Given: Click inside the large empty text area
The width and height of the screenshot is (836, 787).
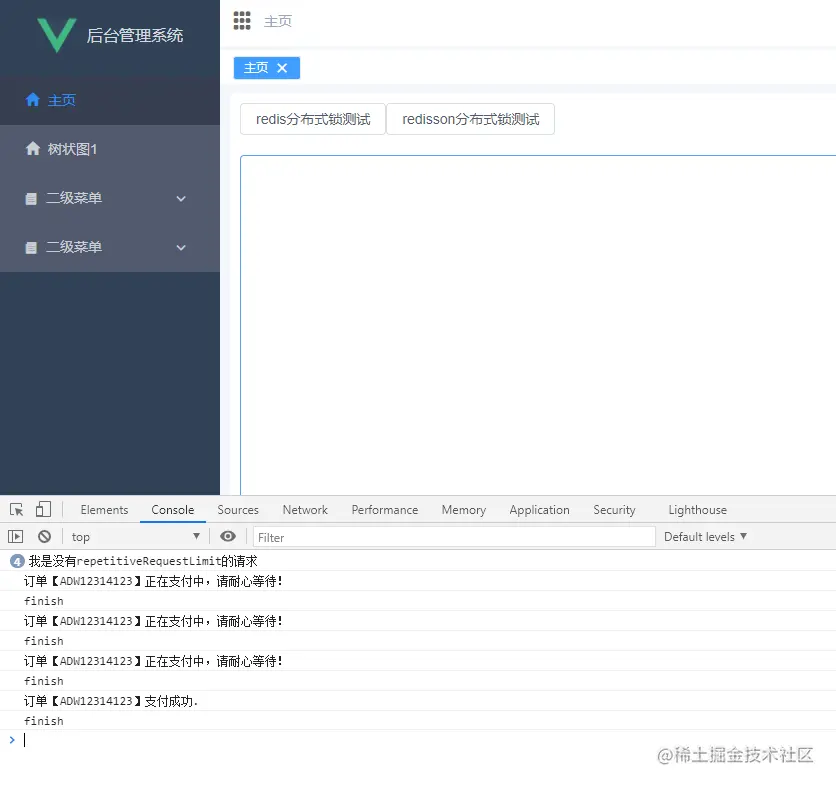Looking at the screenshot, I should click(538, 325).
